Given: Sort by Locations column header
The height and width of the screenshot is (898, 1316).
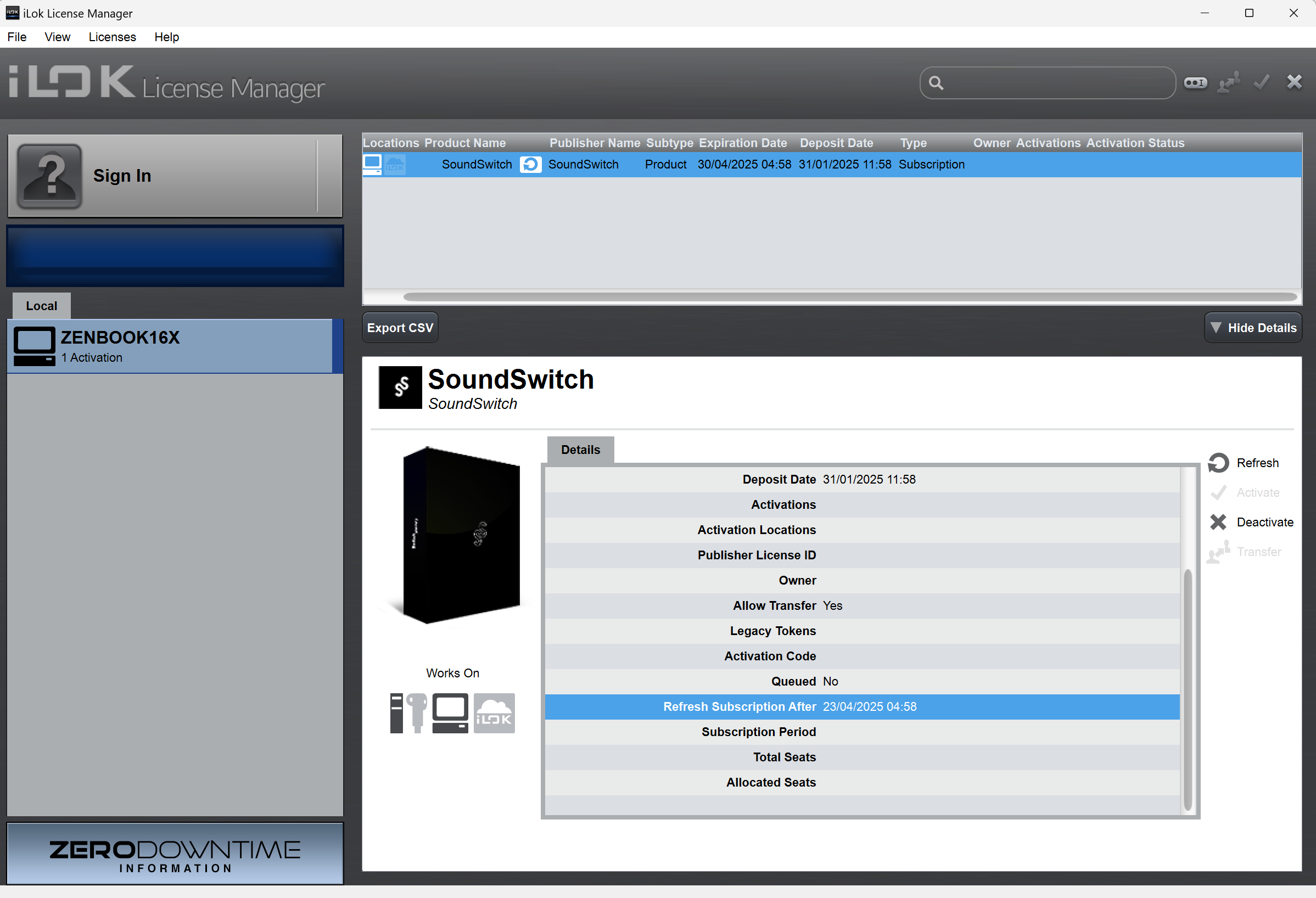Looking at the screenshot, I should pos(391,143).
